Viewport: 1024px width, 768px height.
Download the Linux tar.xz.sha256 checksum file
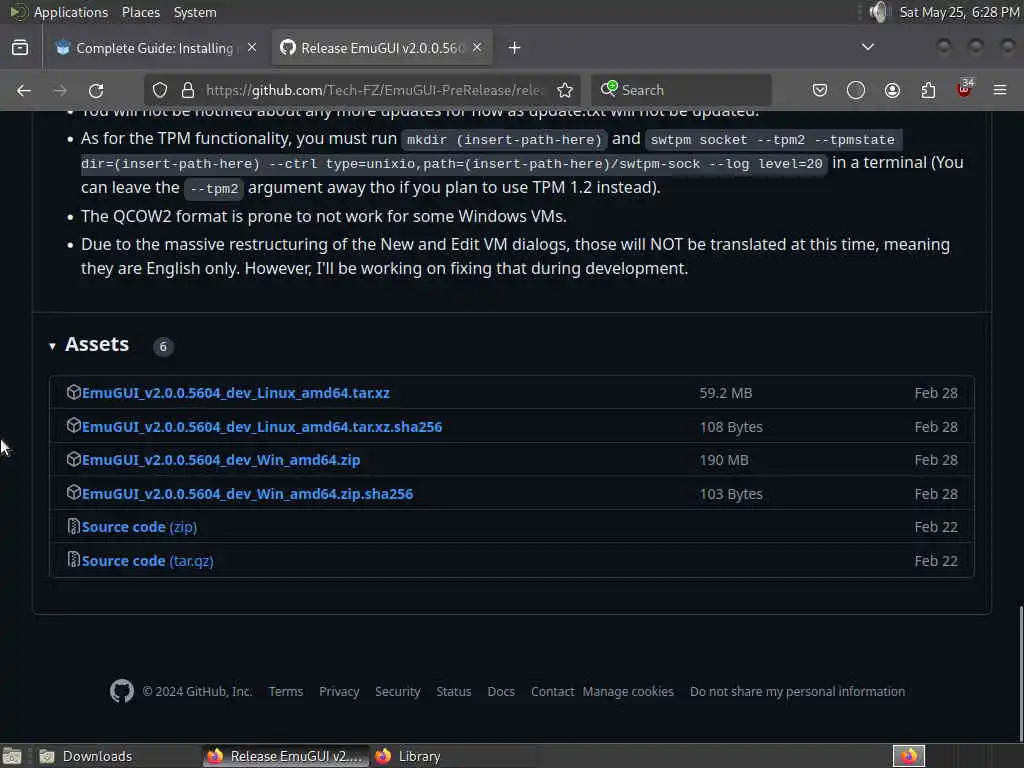[x=262, y=427]
